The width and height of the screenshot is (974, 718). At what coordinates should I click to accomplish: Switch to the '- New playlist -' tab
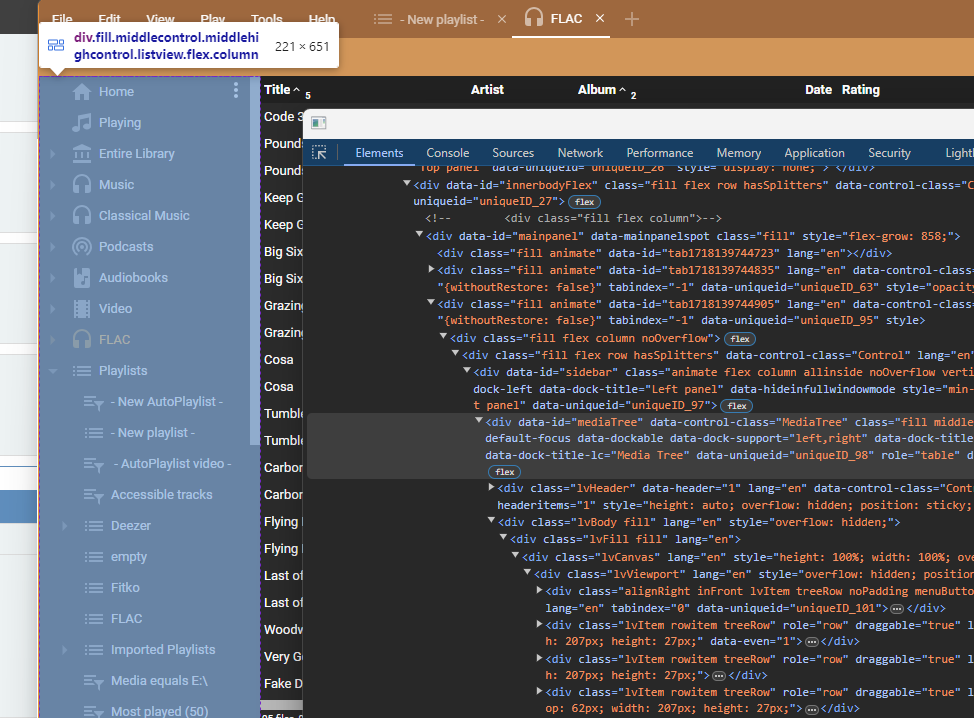pyautogui.click(x=442, y=19)
